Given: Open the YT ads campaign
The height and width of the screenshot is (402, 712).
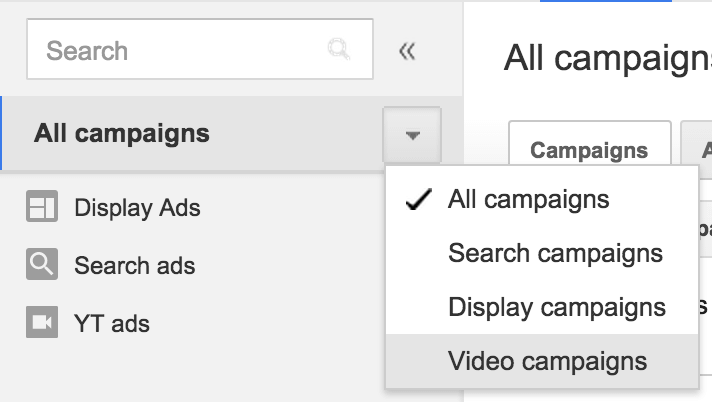Looking at the screenshot, I should click(112, 323).
